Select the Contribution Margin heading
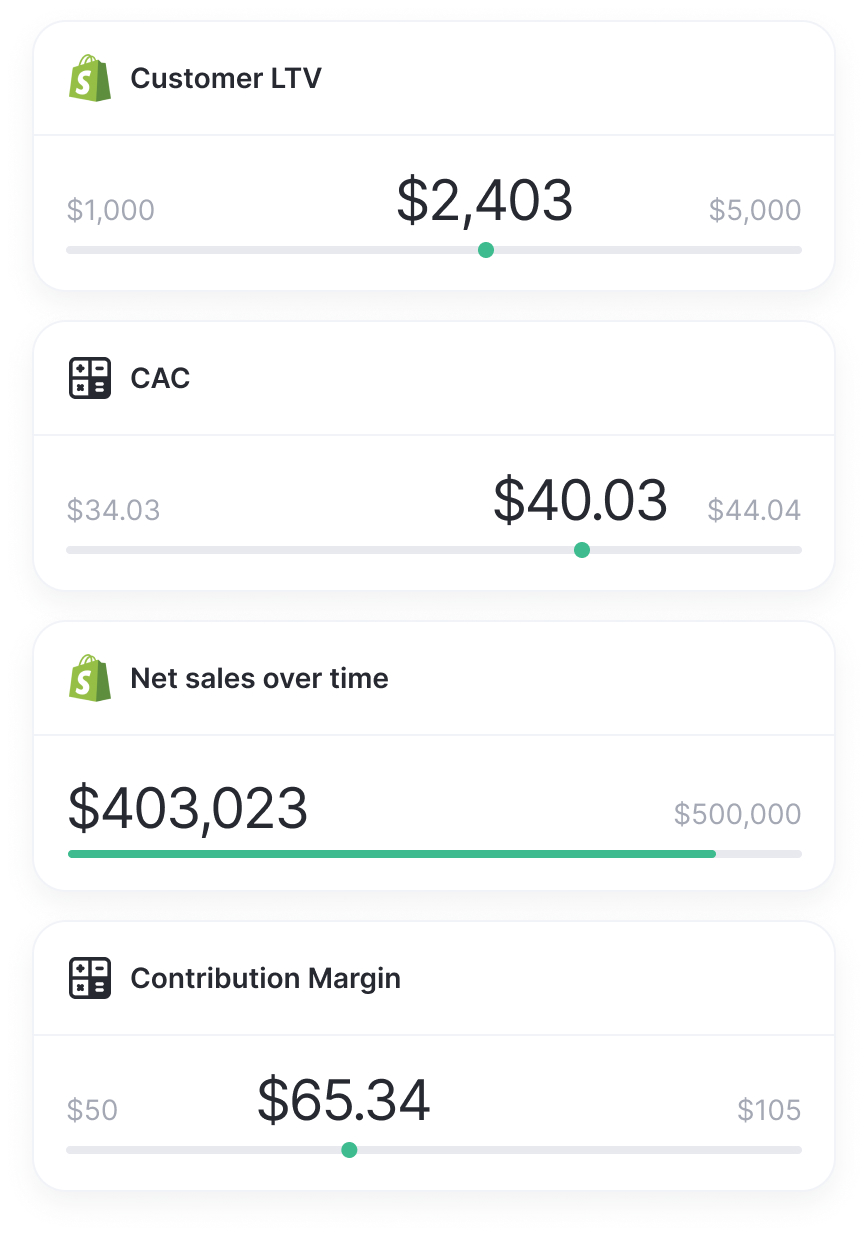This screenshot has height=1236, width=868. pyautogui.click(x=265, y=978)
